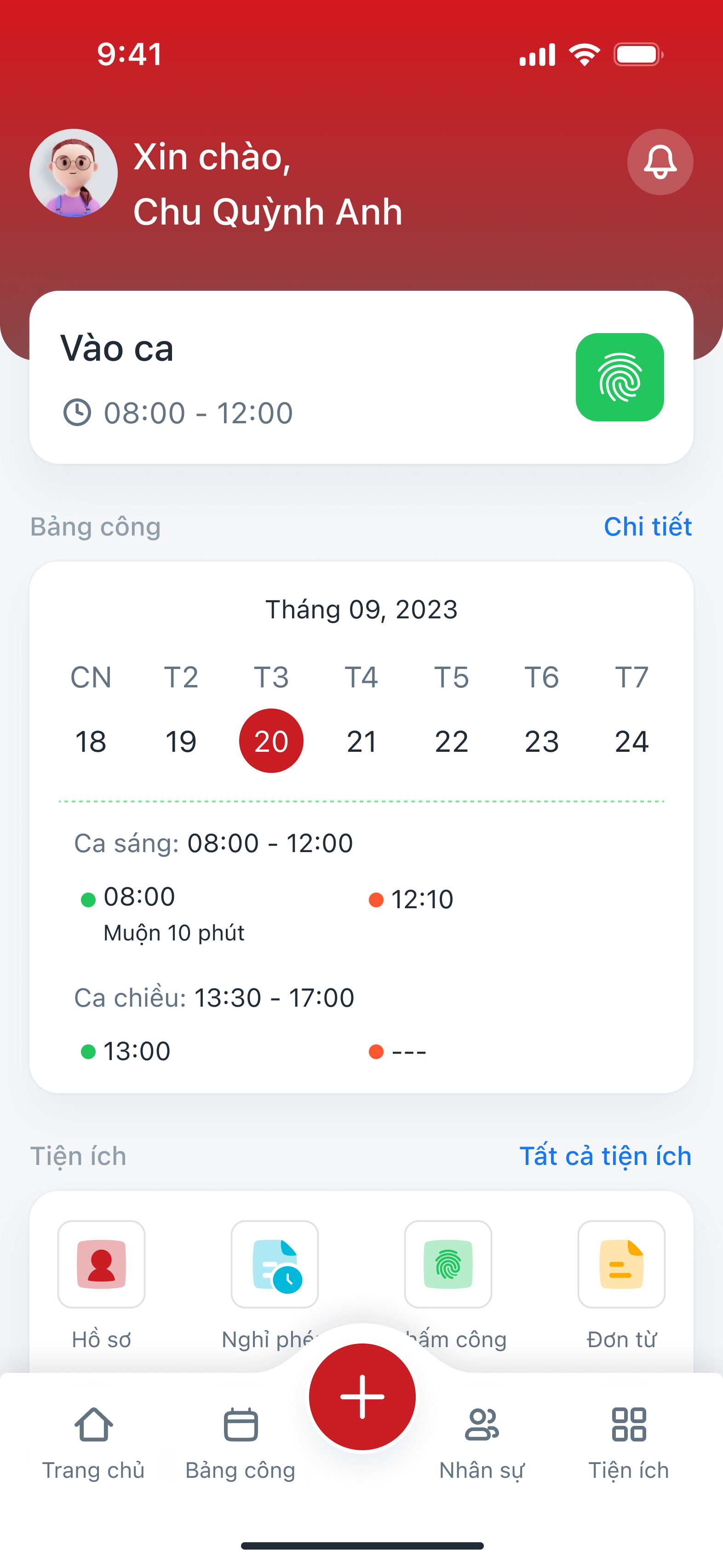Choose date 24 under T7
723x1568 pixels.
pos(632,741)
